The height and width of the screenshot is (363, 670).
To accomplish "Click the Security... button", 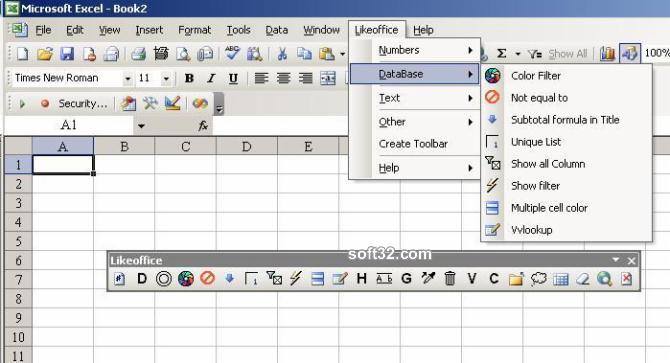I will 82,103.
